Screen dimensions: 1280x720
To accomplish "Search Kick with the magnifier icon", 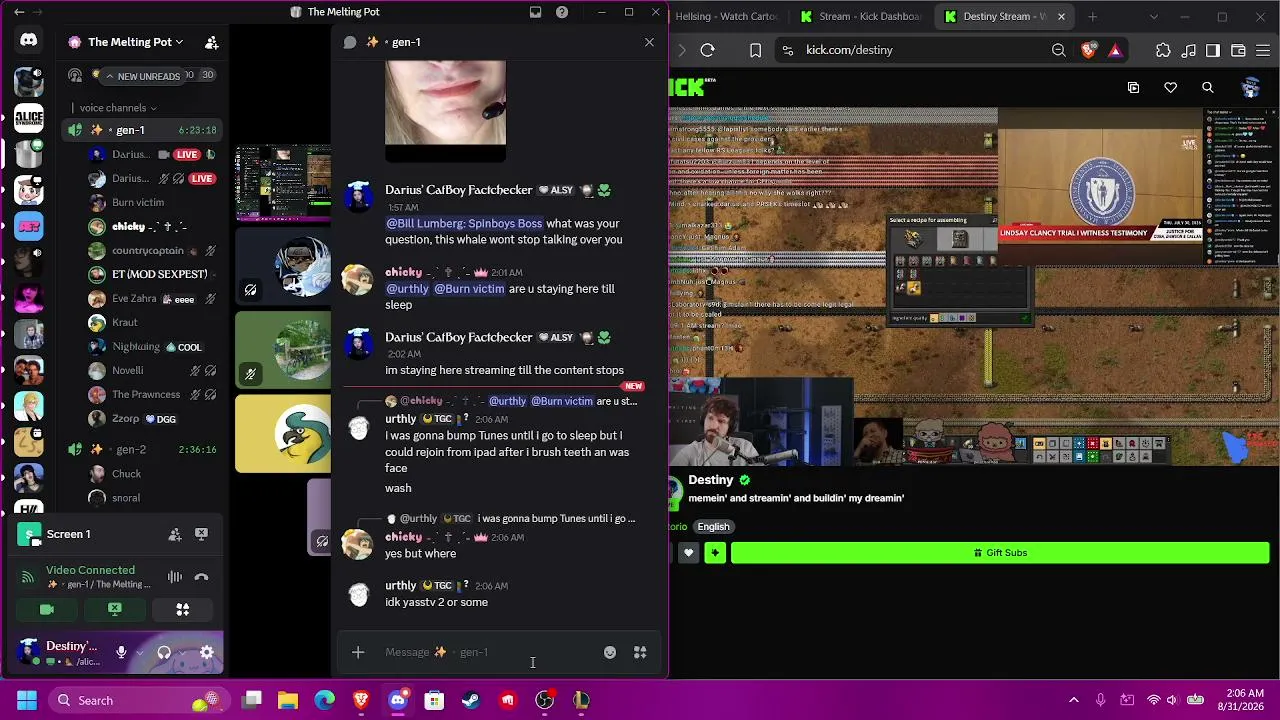I will click(1208, 88).
